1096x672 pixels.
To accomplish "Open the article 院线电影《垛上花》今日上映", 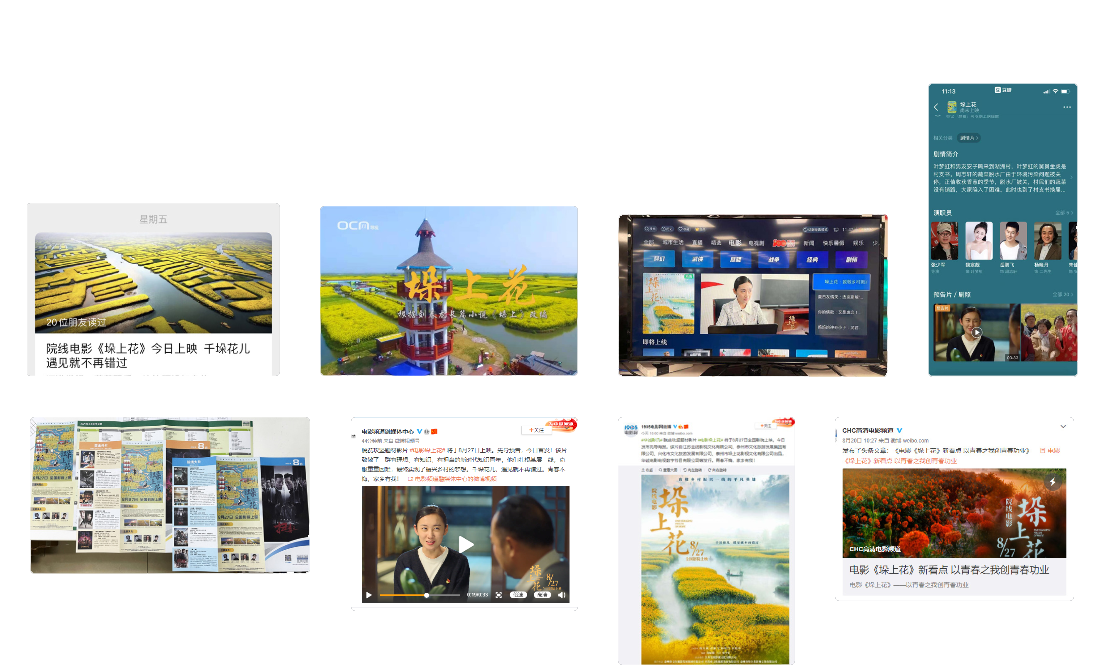I will [147, 355].
